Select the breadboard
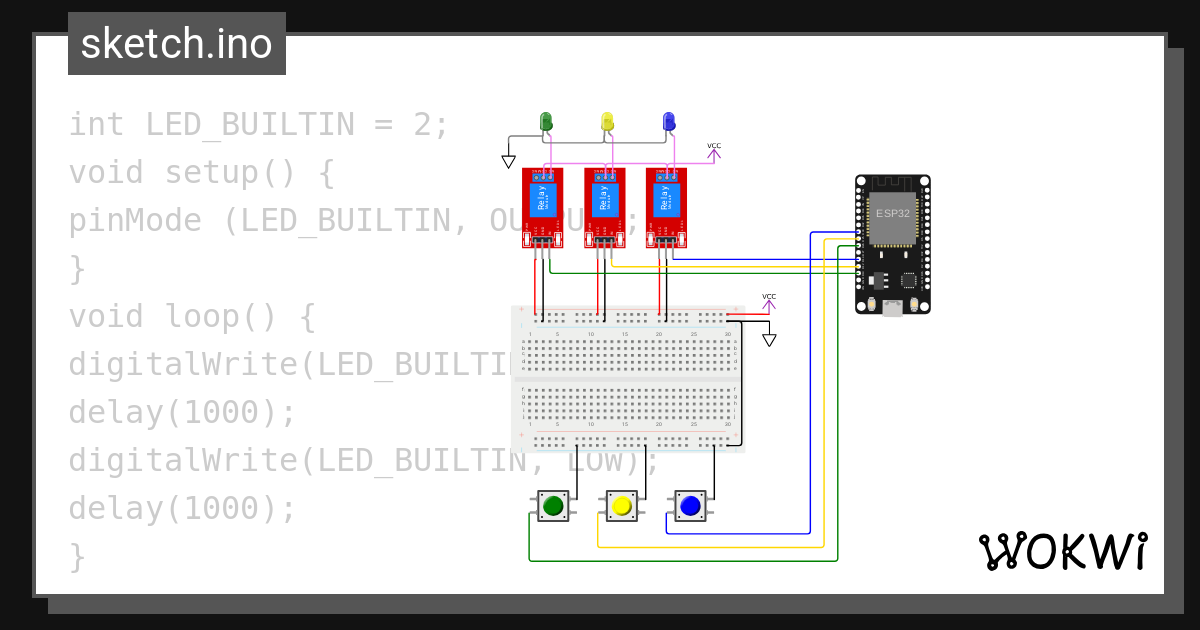 628,379
